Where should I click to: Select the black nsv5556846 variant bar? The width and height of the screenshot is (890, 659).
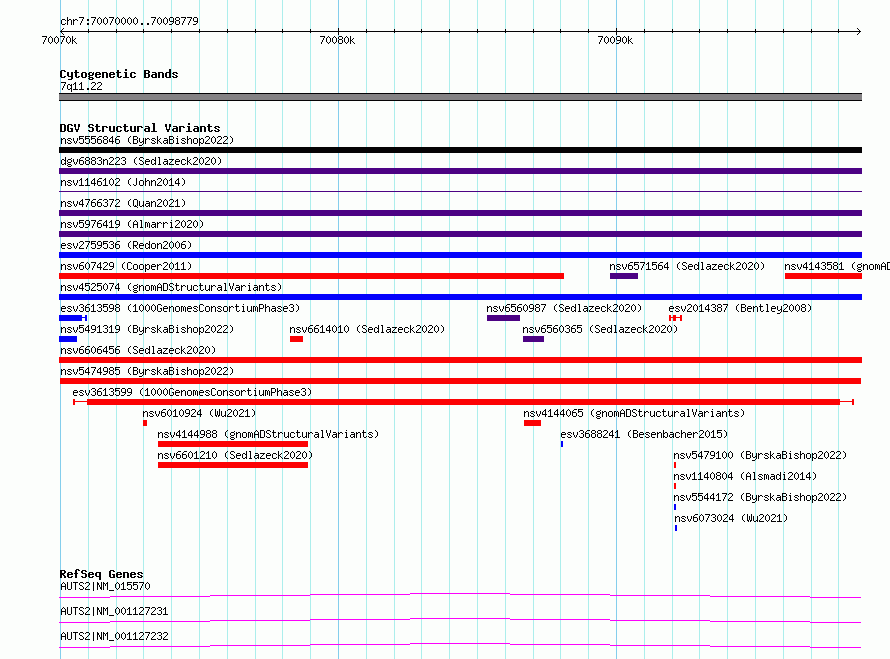click(460, 150)
